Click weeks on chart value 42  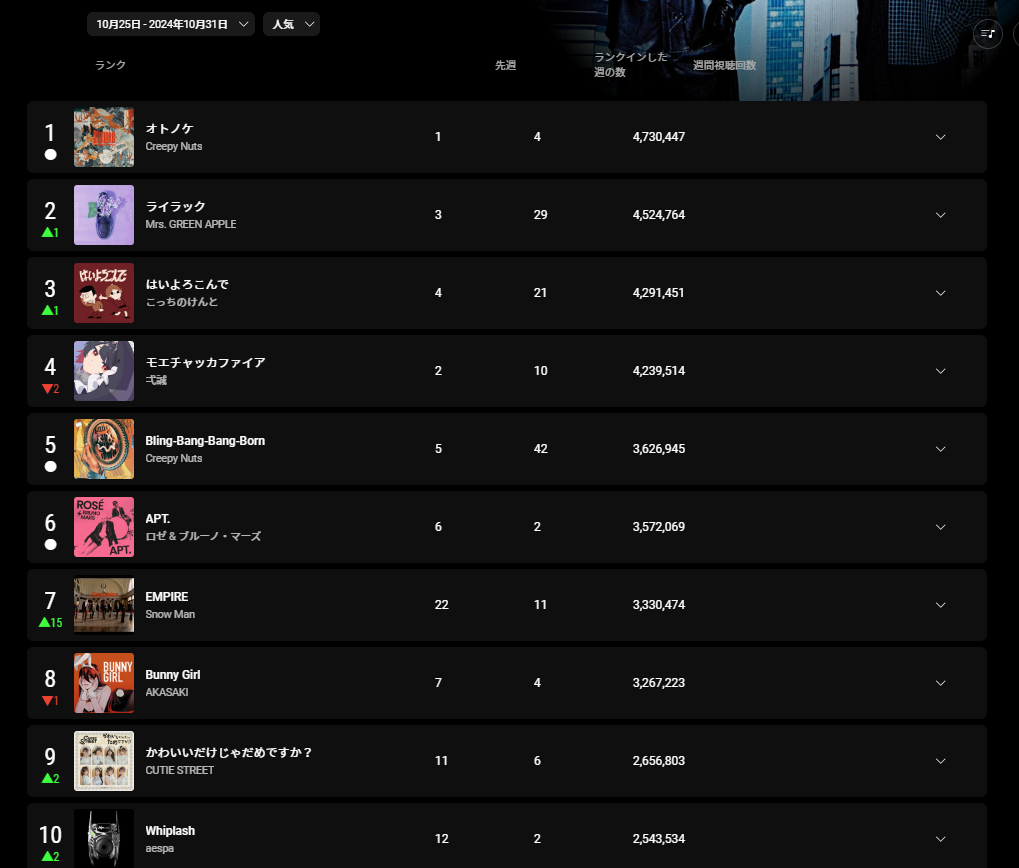pyautogui.click(x=541, y=449)
